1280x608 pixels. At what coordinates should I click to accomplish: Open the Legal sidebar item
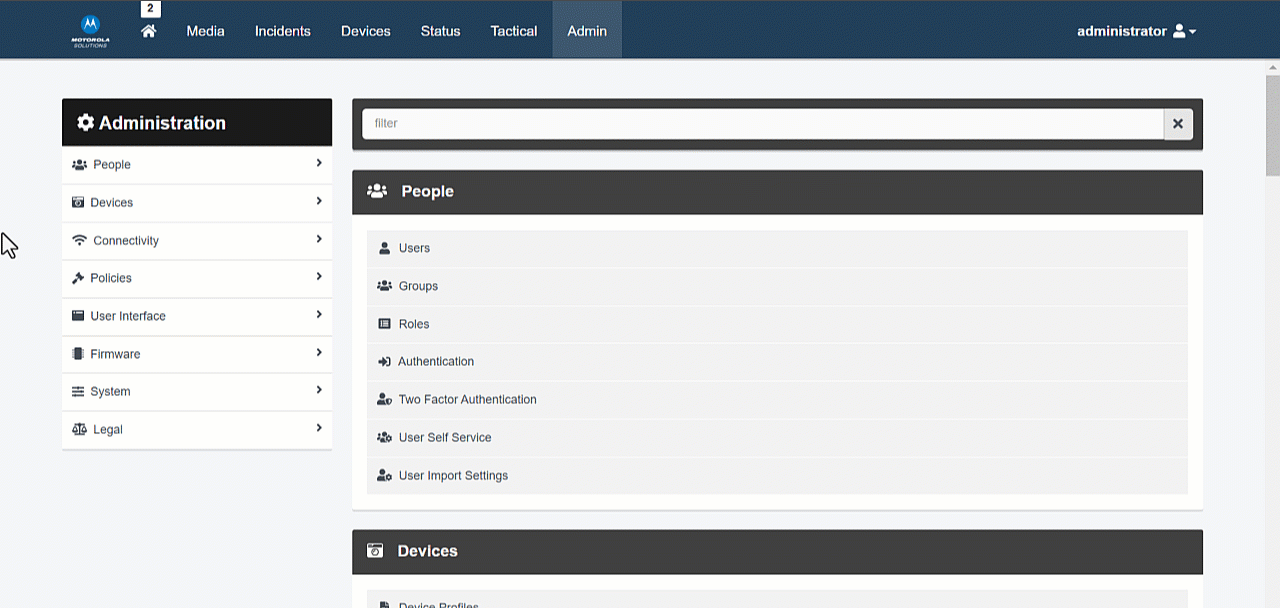(x=108, y=430)
